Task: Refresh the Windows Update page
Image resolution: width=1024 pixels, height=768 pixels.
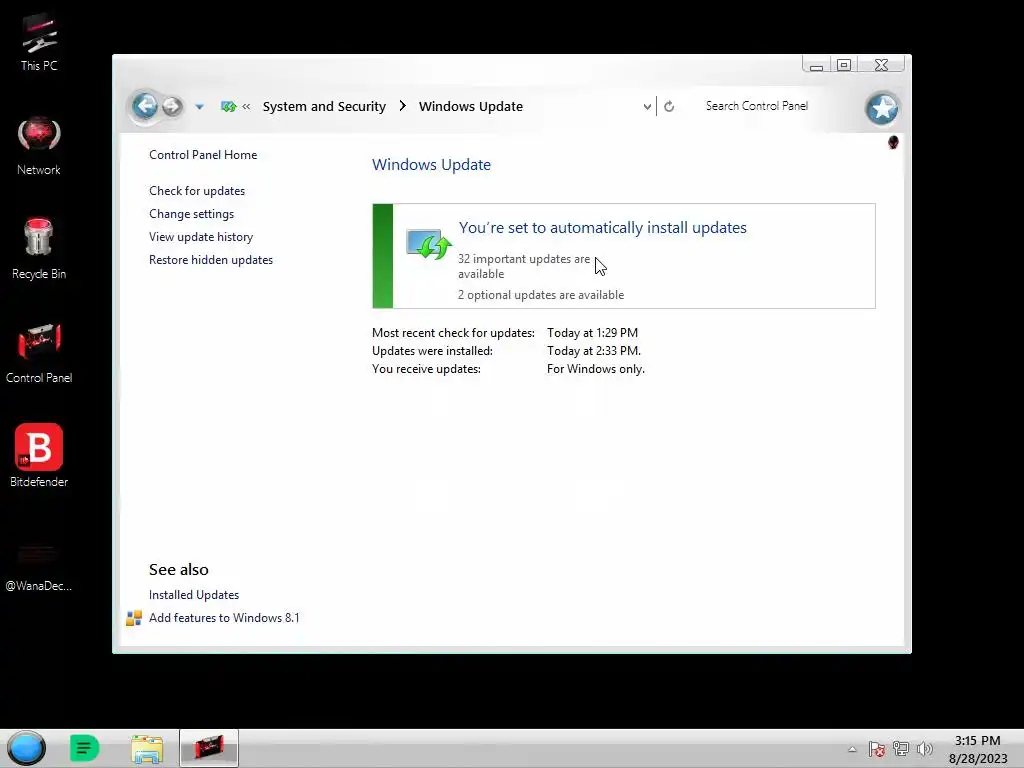Action: 669,106
